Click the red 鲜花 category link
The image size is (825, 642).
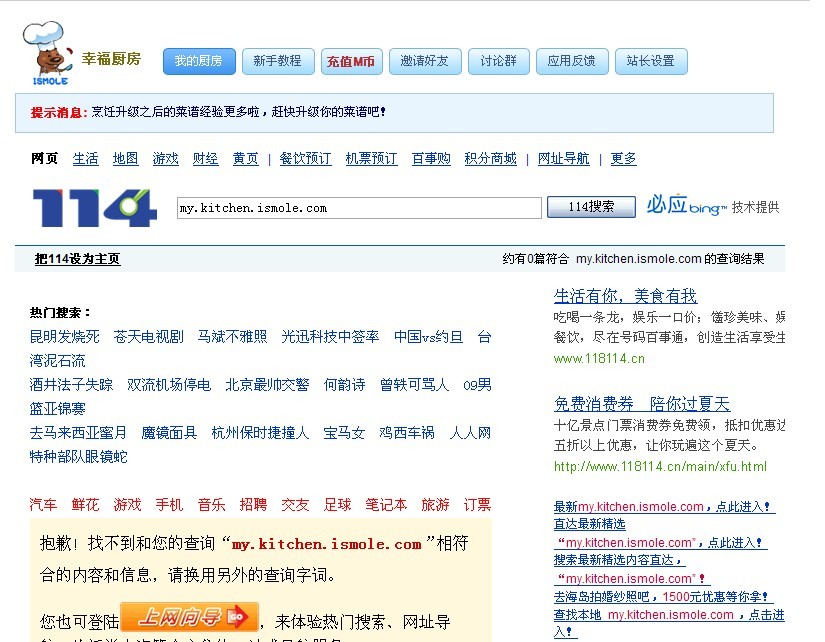85,505
